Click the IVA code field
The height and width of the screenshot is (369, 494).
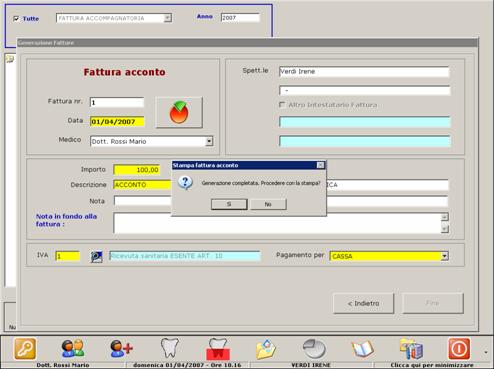click(x=68, y=256)
